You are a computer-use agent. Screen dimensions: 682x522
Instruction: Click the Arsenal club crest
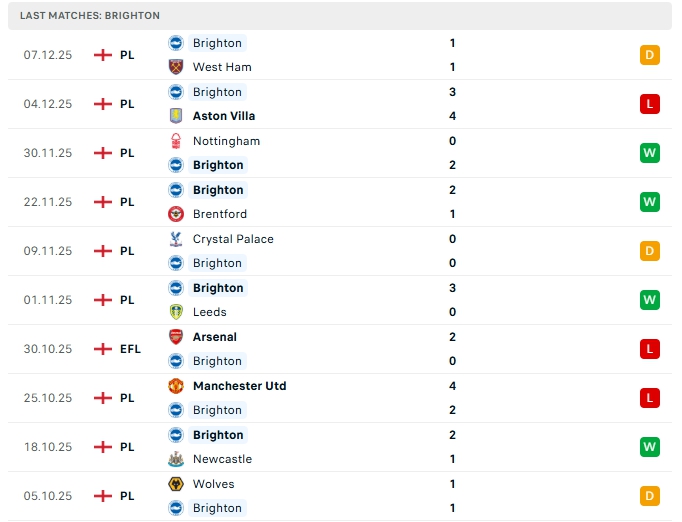(x=176, y=337)
